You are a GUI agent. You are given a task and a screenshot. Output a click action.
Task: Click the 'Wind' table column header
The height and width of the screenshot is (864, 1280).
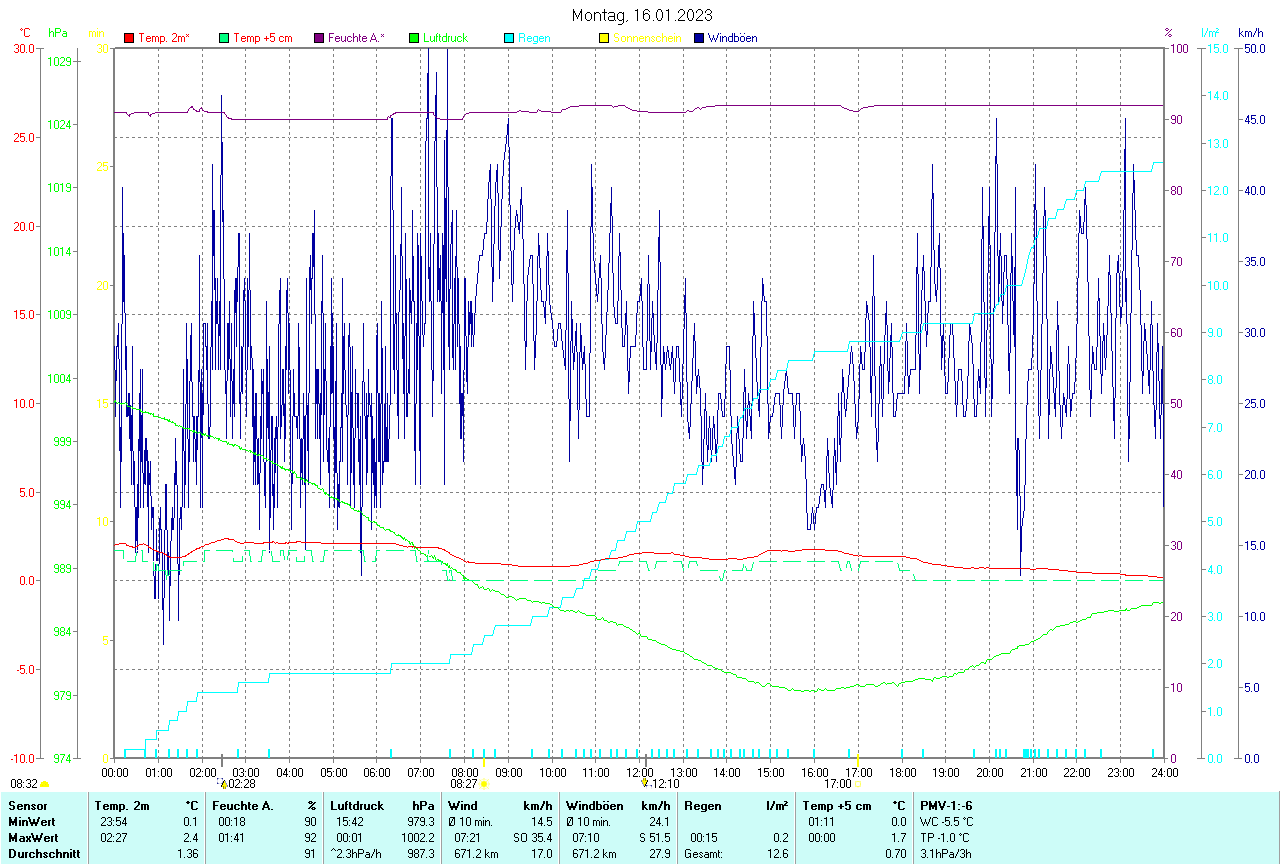pyautogui.click(x=462, y=805)
